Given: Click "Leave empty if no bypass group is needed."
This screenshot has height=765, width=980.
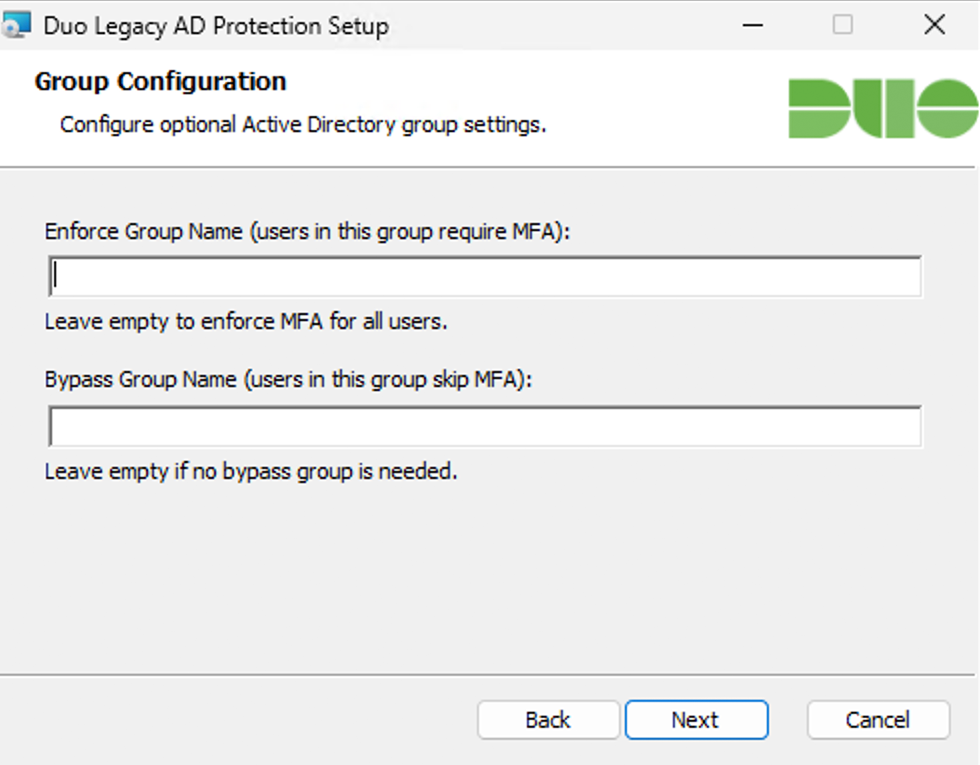Looking at the screenshot, I should 251,471.
